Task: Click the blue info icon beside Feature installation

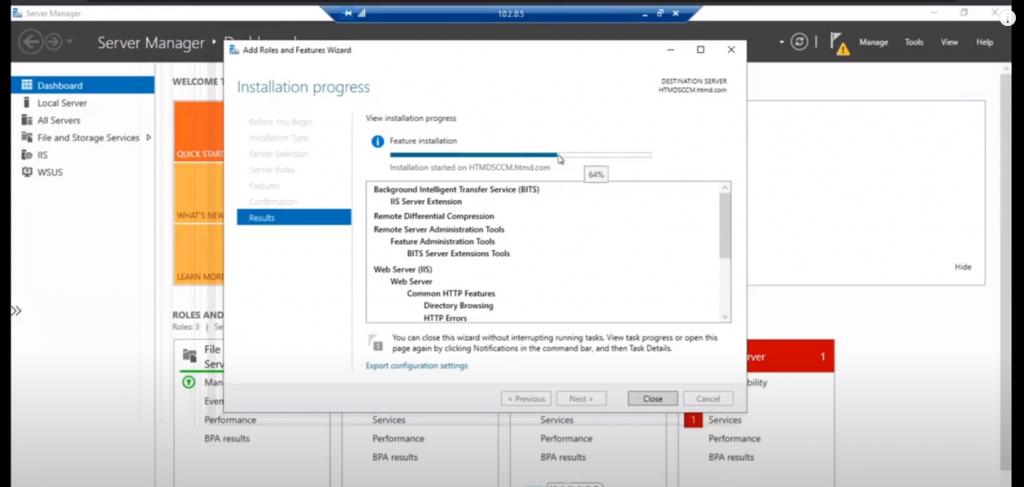Action: pyautogui.click(x=377, y=141)
